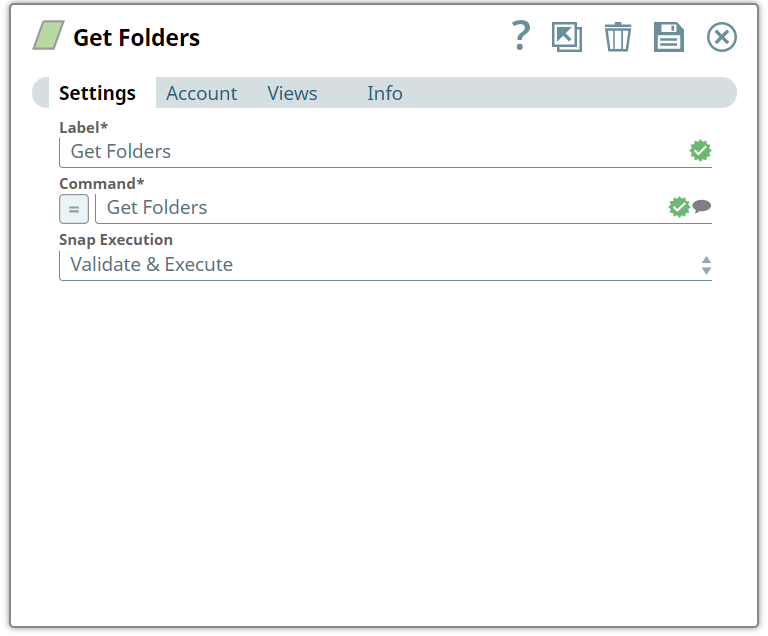The height and width of the screenshot is (636, 768).
Task: Open the Snap Execution dropdown
Action: [385, 266]
